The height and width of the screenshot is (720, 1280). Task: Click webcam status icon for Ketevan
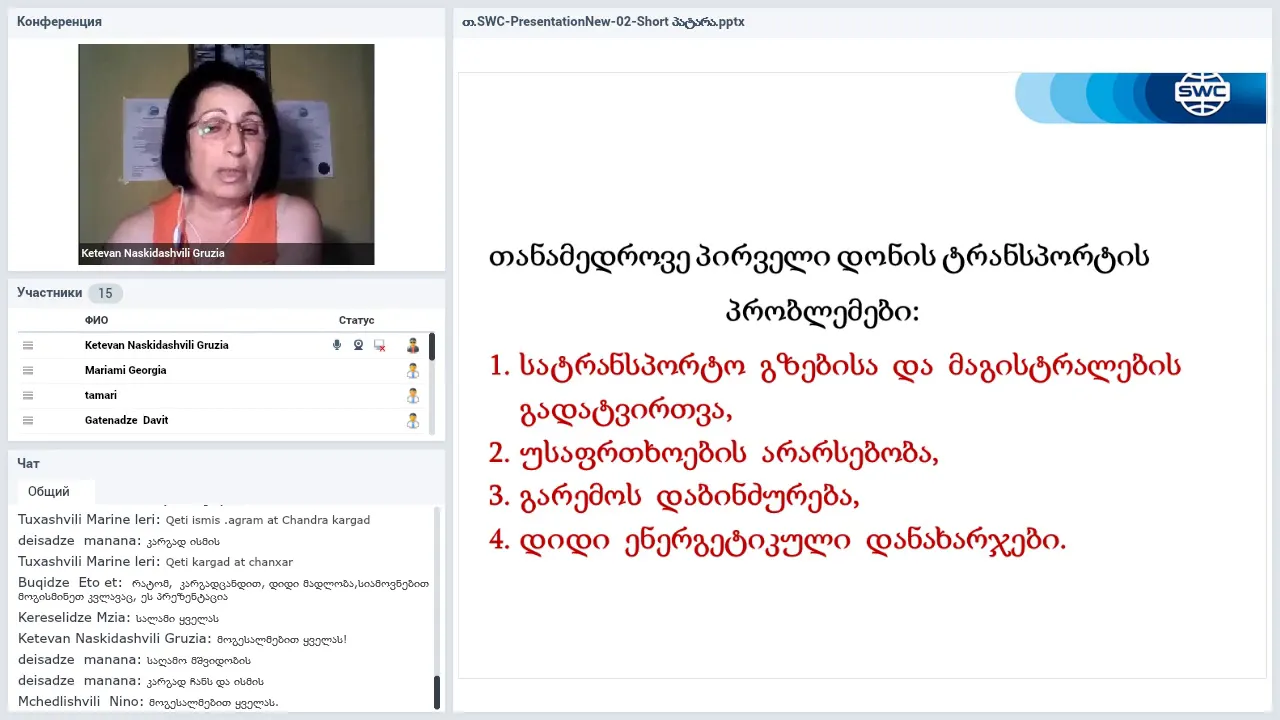point(358,345)
